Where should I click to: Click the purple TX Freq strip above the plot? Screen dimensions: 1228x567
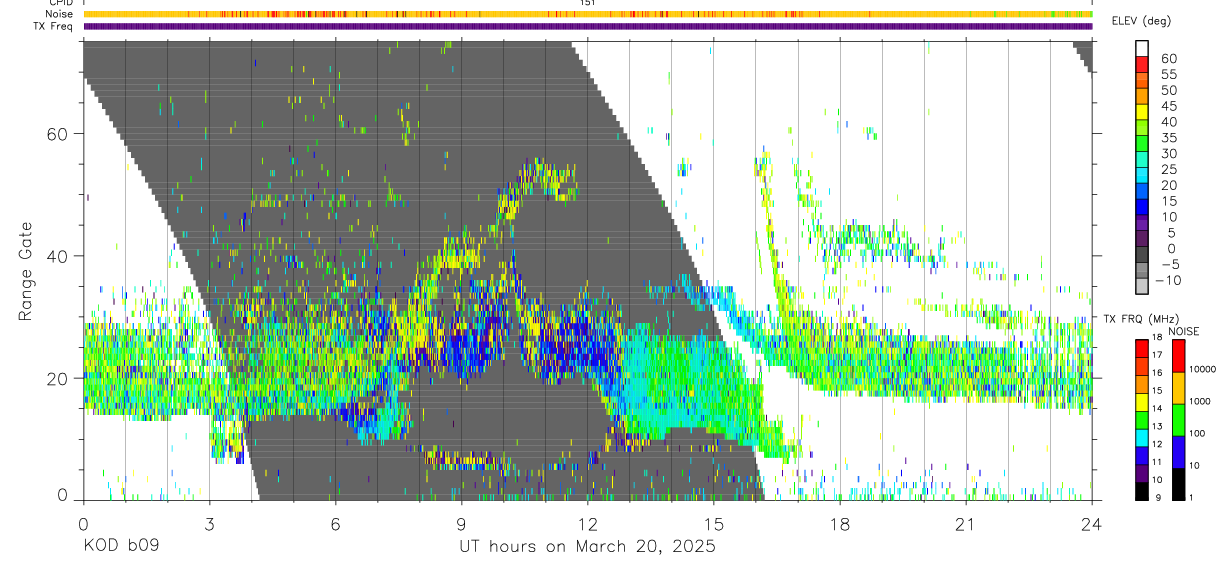point(588,26)
